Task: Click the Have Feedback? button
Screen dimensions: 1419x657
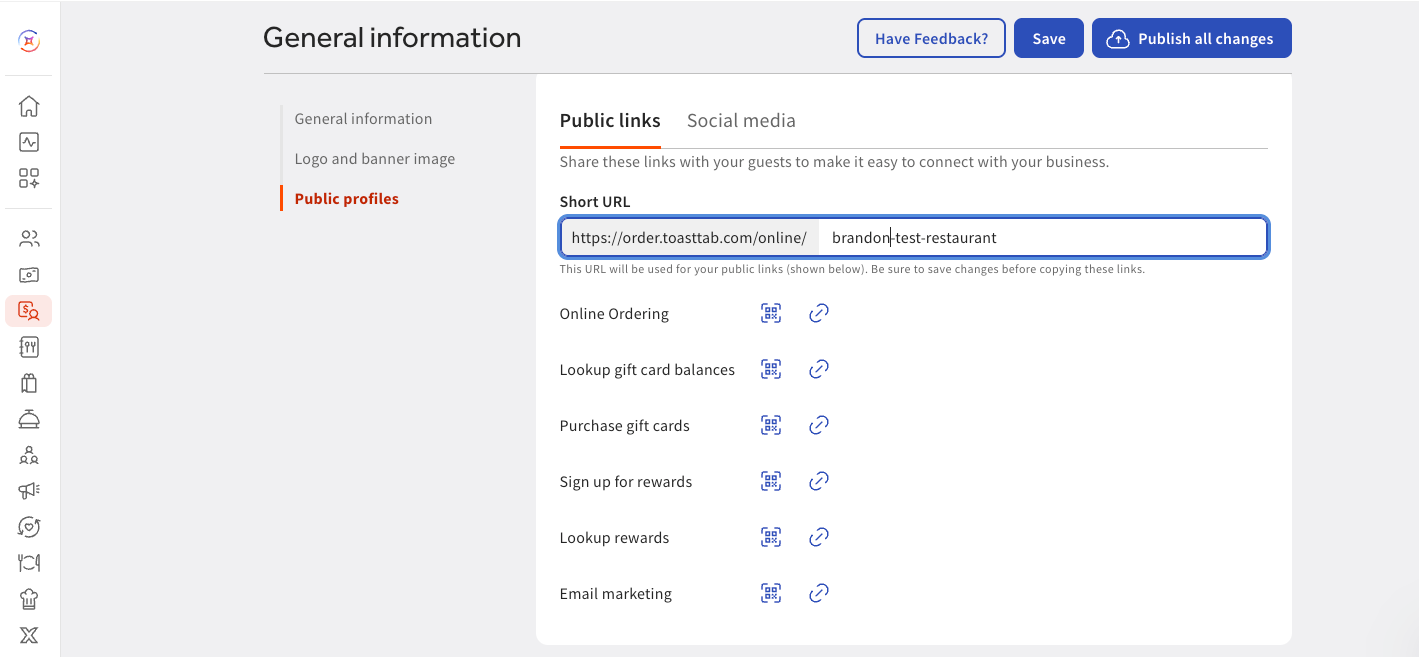Action: coord(931,38)
